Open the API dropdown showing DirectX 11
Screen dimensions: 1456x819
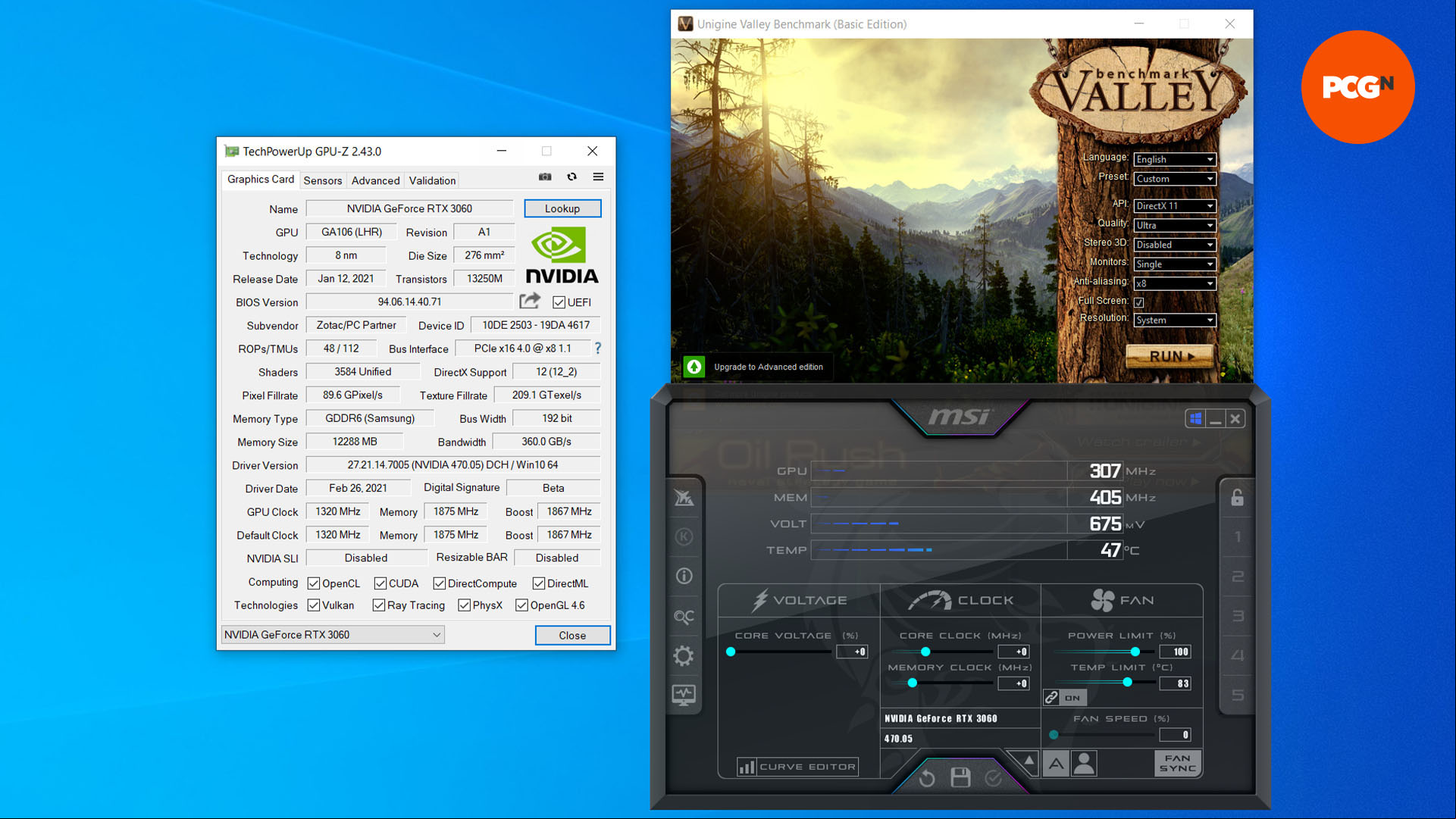coord(1175,206)
